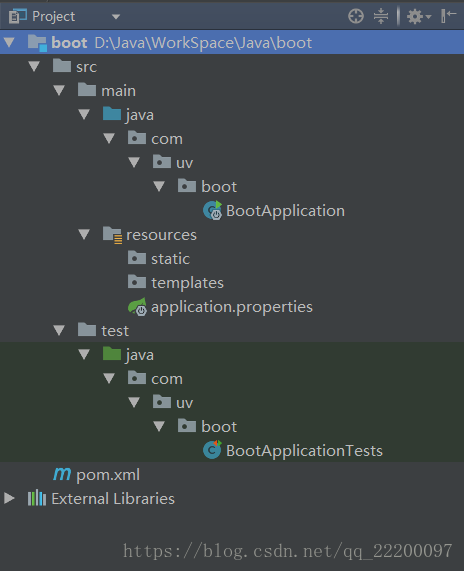
Task: Select the java label under test
Action: point(140,356)
